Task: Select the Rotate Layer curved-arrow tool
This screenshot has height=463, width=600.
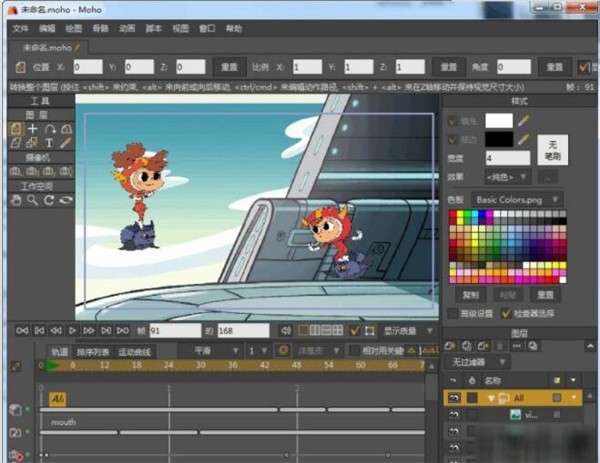Action: click(x=50, y=129)
